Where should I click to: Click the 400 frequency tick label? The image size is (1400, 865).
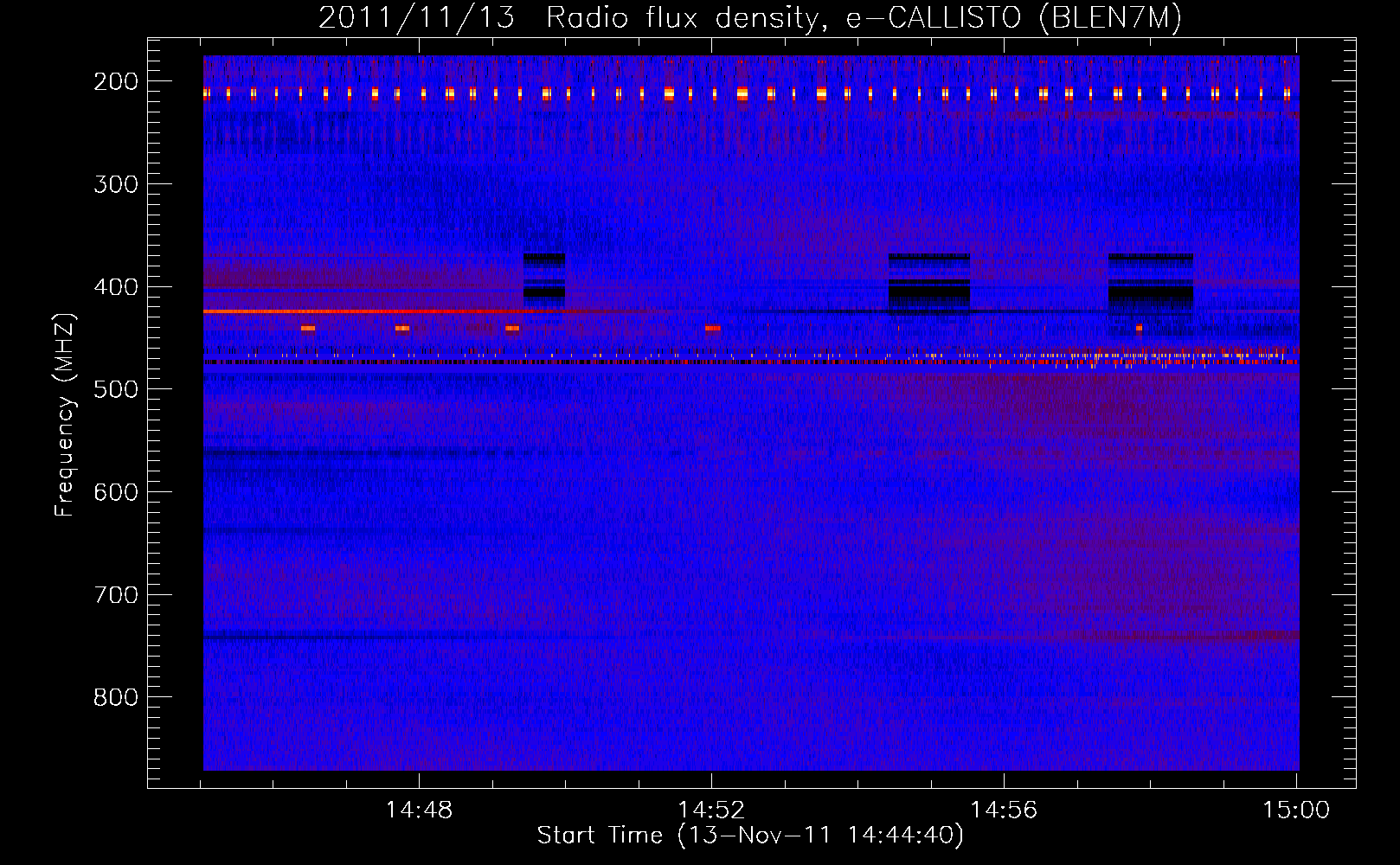[116, 287]
